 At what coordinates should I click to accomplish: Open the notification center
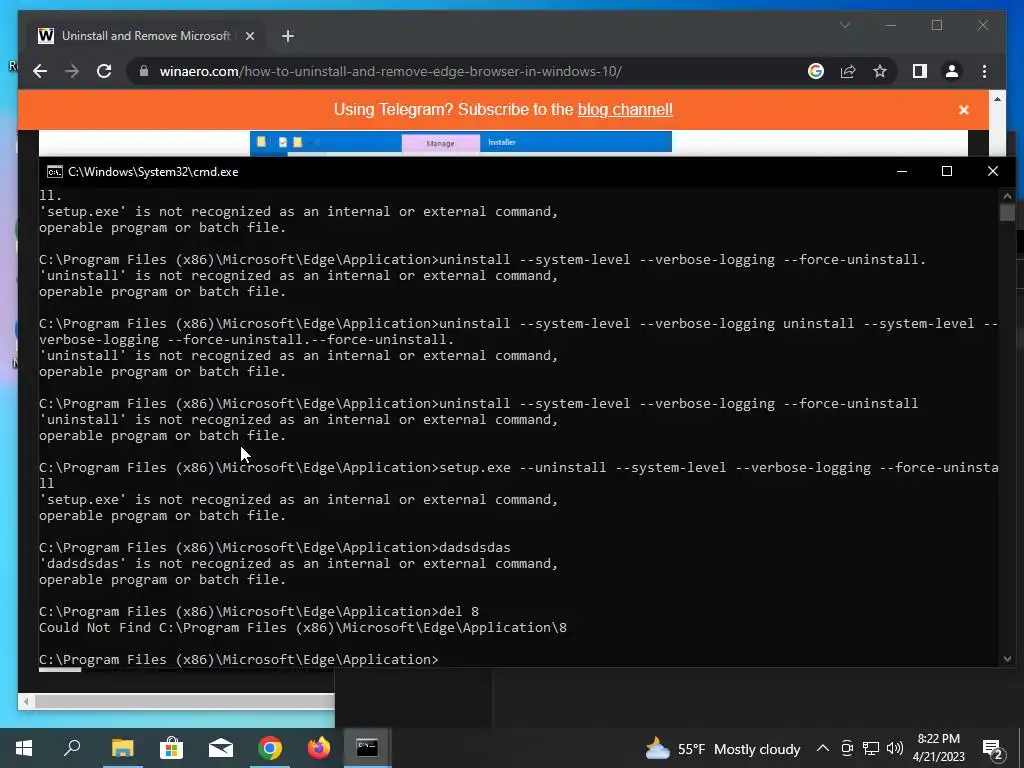993,749
